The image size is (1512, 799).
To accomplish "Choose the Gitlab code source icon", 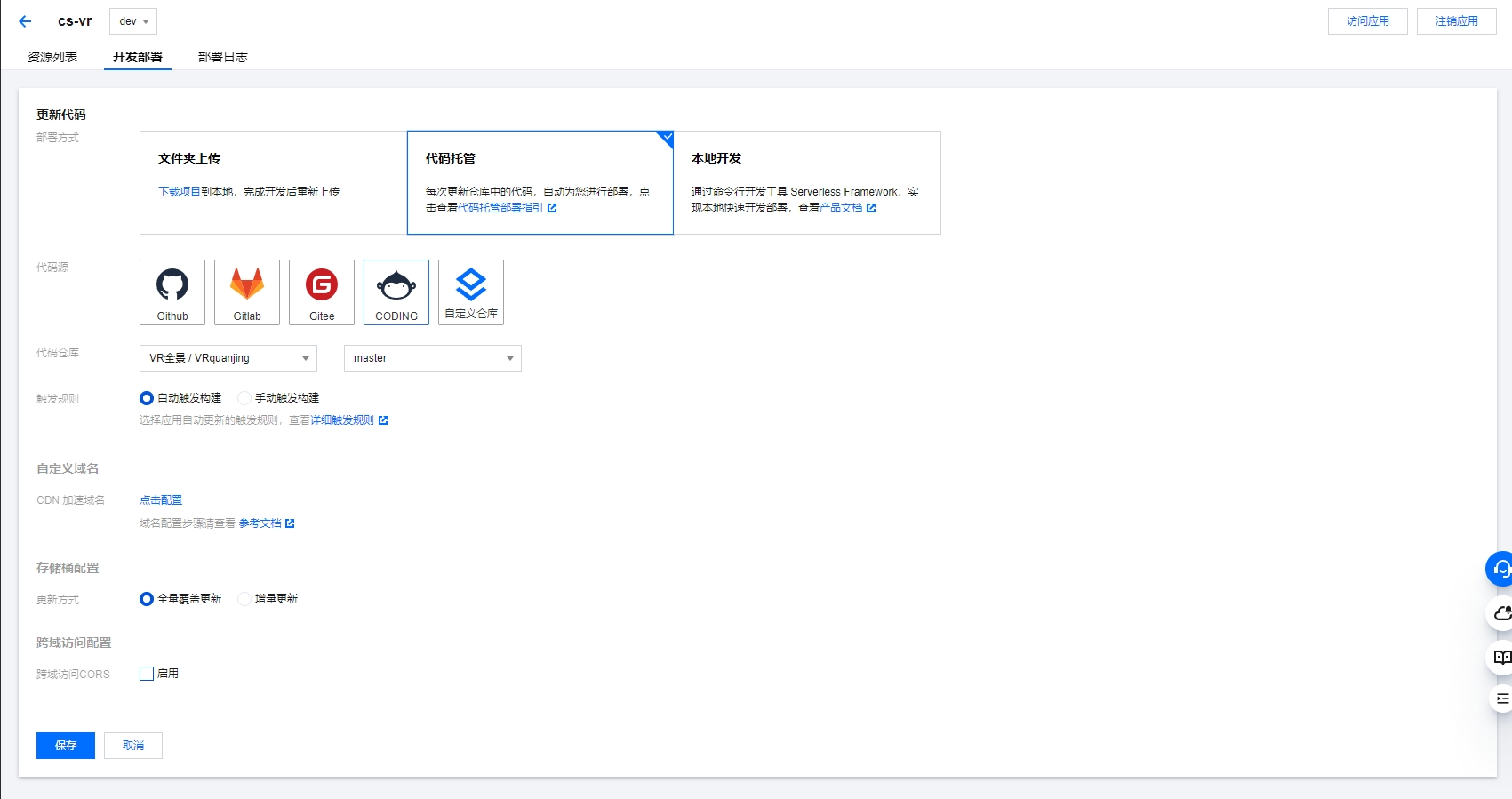I will pos(247,292).
